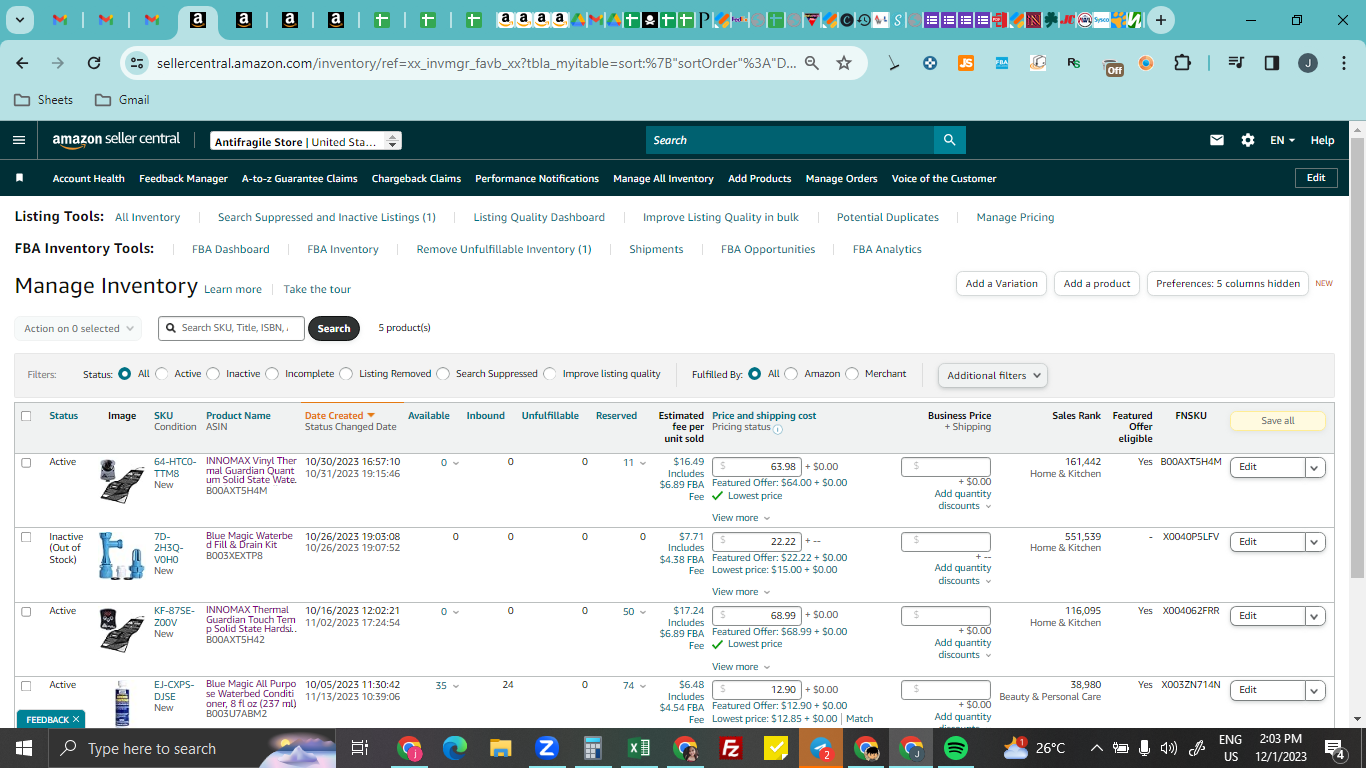Filter status by Inactive
Image resolution: width=1366 pixels, height=768 pixels.
[213, 374]
